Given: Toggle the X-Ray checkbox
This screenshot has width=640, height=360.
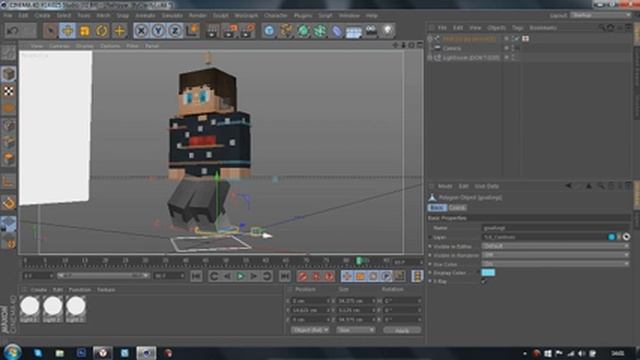Looking at the screenshot, I should (484, 282).
